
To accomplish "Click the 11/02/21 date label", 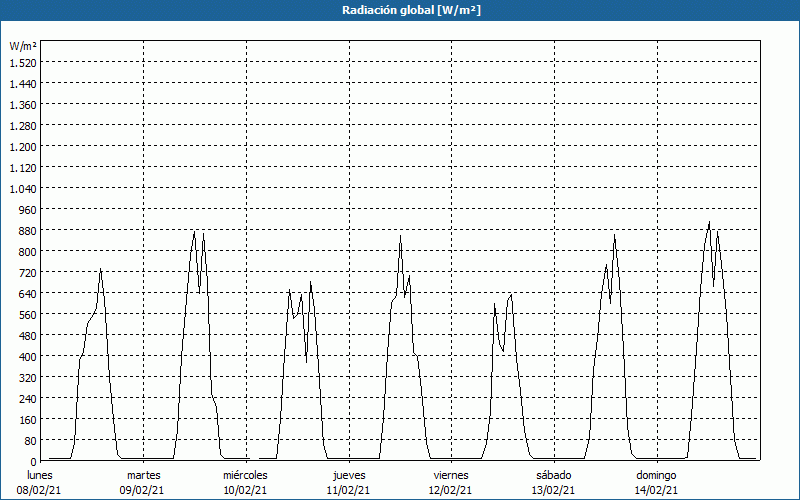I will point(348,490).
